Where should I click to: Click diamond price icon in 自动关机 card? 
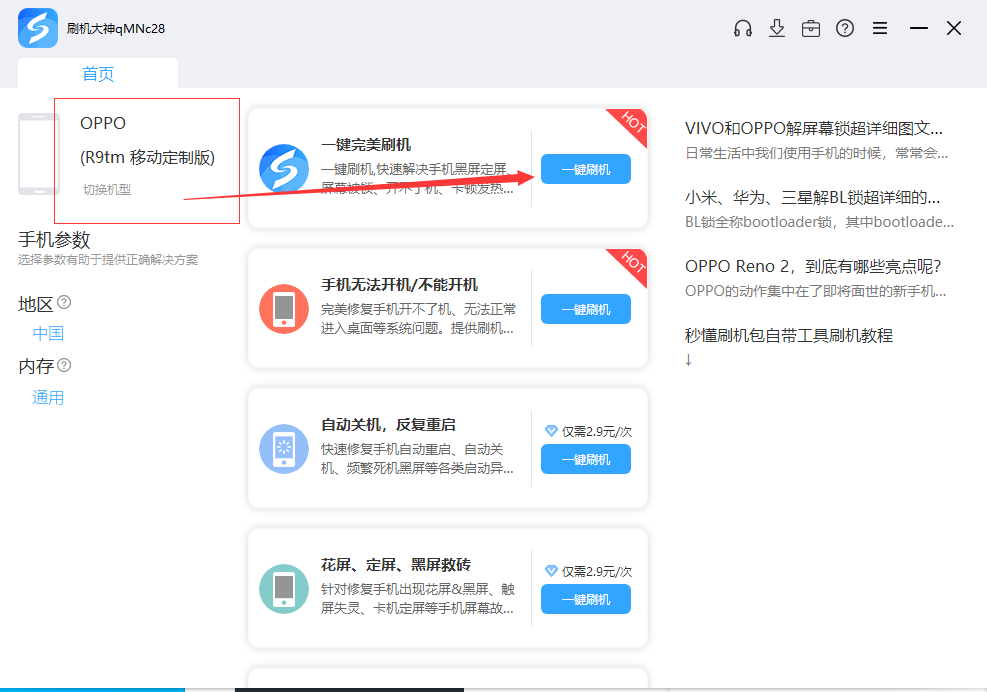coord(551,431)
